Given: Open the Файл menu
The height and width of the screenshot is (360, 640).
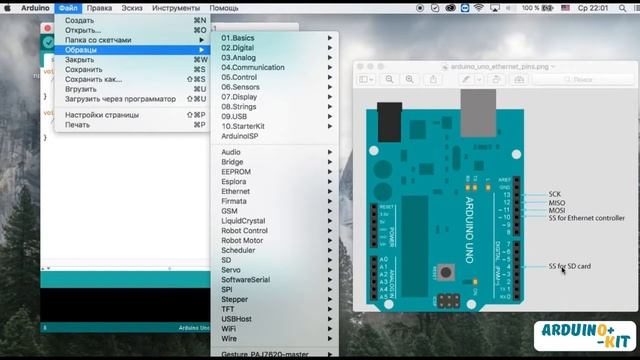Looking at the screenshot, I should pyautogui.click(x=68, y=8).
